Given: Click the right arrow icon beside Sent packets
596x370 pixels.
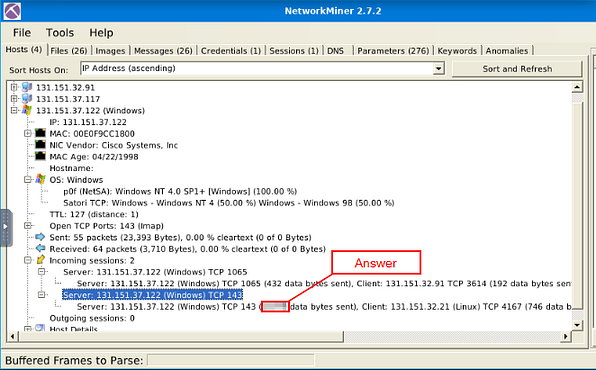Looking at the screenshot, I should pyautogui.click(x=40, y=237).
